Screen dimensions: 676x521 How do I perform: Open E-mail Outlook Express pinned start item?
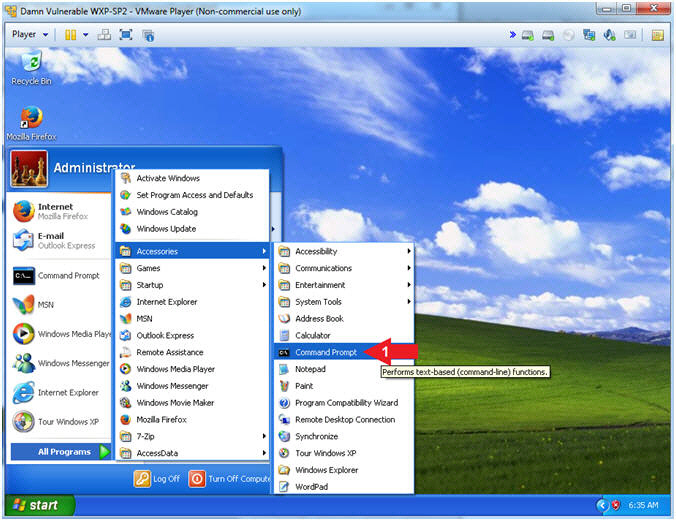[60, 241]
